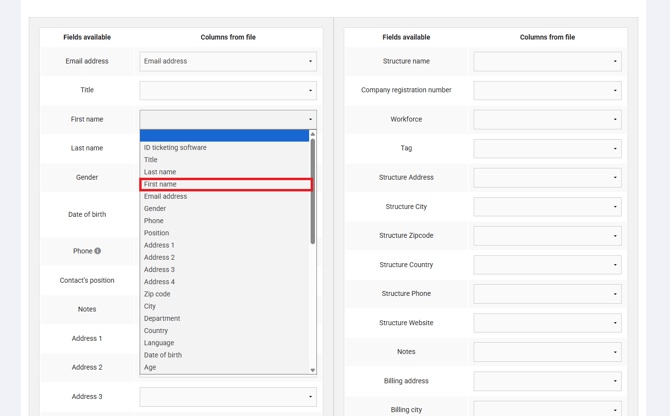Screen dimensions: 670x416
Task: Select 'Date of birth' list option
Action: tap(225, 355)
